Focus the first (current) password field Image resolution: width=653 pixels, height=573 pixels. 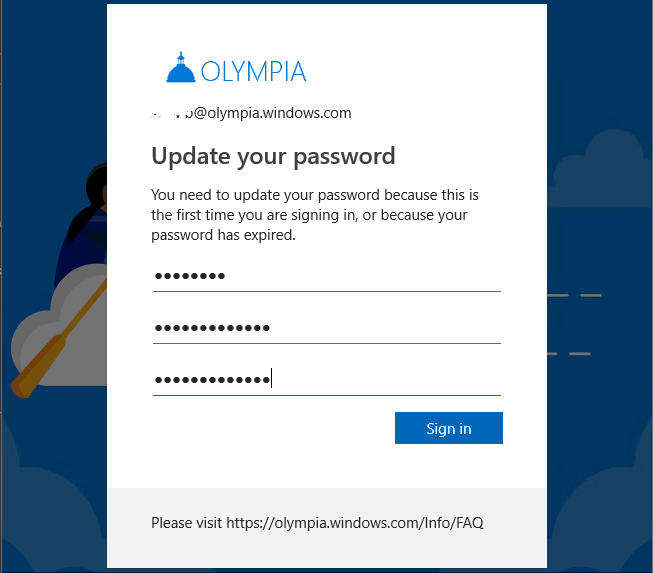pyautogui.click(x=326, y=276)
